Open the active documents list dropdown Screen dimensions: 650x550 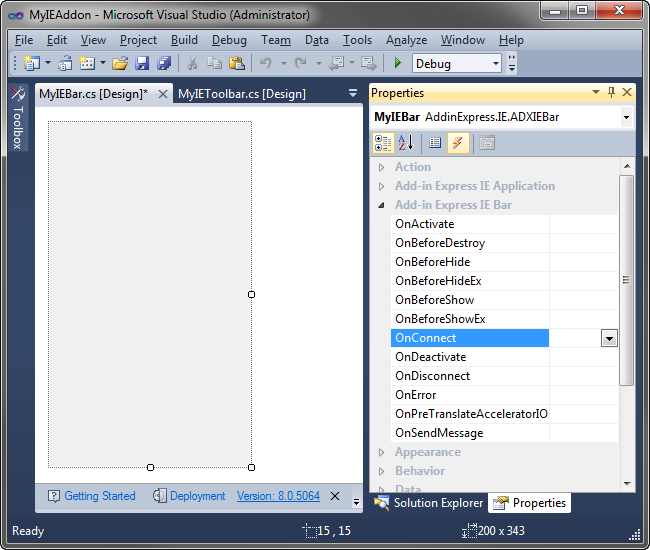[x=353, y=93]
